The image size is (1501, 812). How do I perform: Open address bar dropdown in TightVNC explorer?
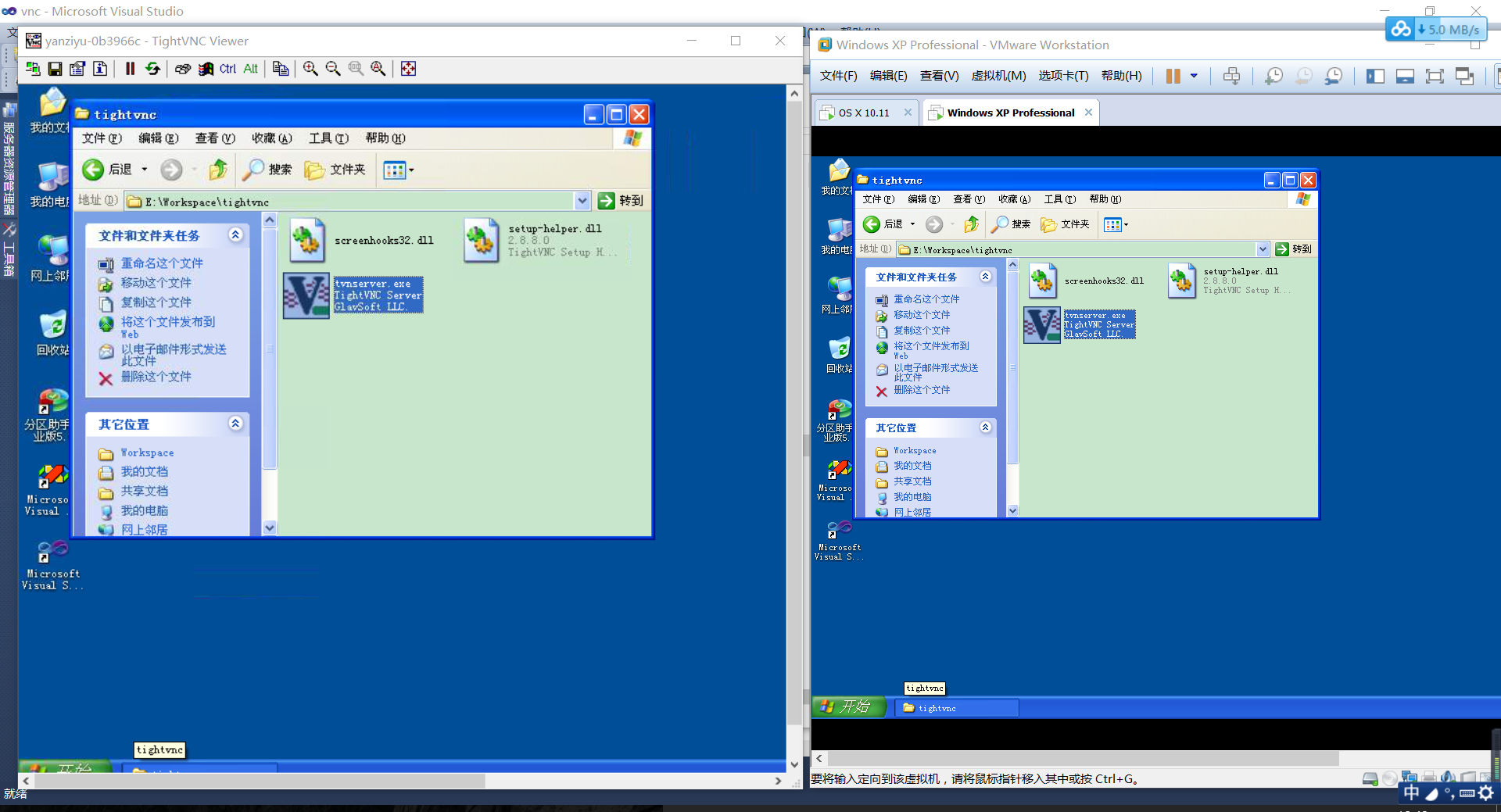pos(582,201)
